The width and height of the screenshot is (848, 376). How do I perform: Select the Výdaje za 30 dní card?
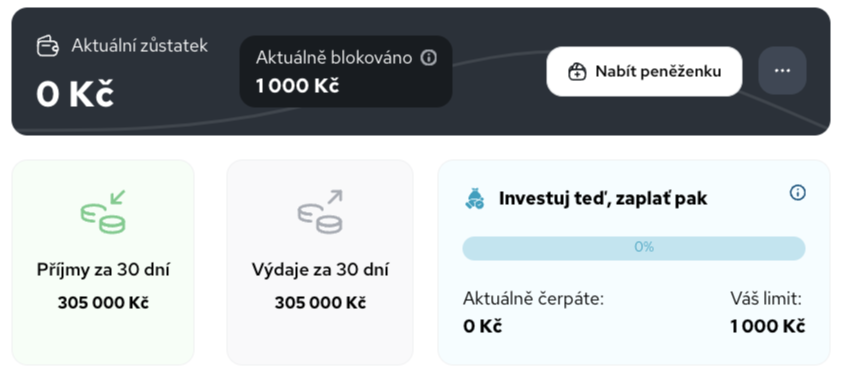coord(320,262)
